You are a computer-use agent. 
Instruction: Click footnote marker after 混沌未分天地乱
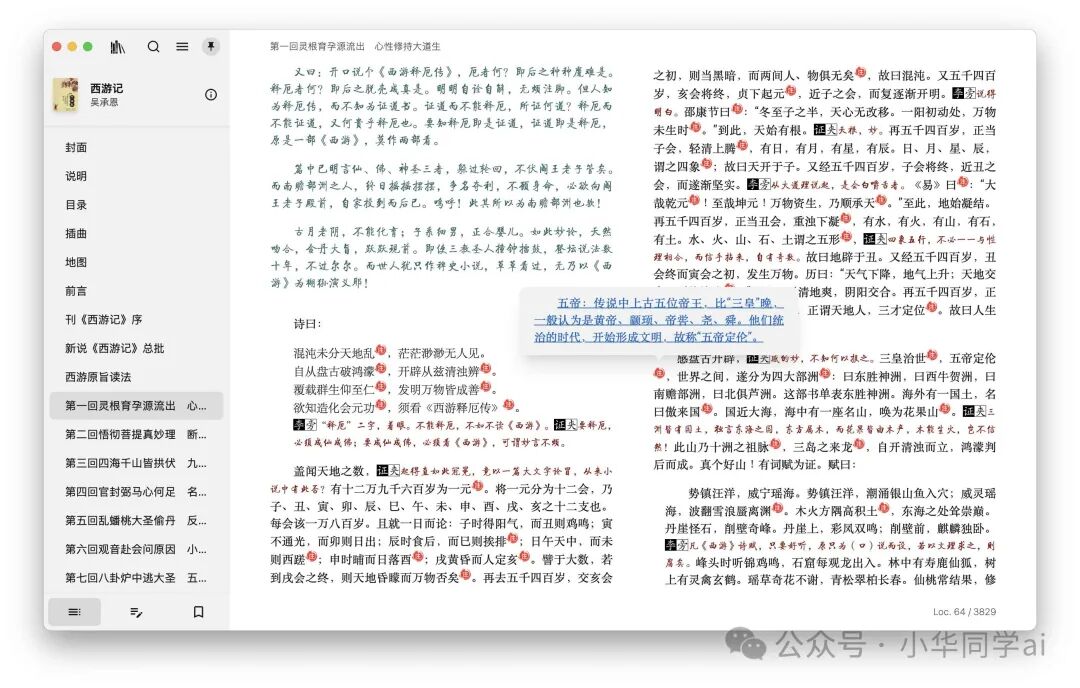[381, 351]
